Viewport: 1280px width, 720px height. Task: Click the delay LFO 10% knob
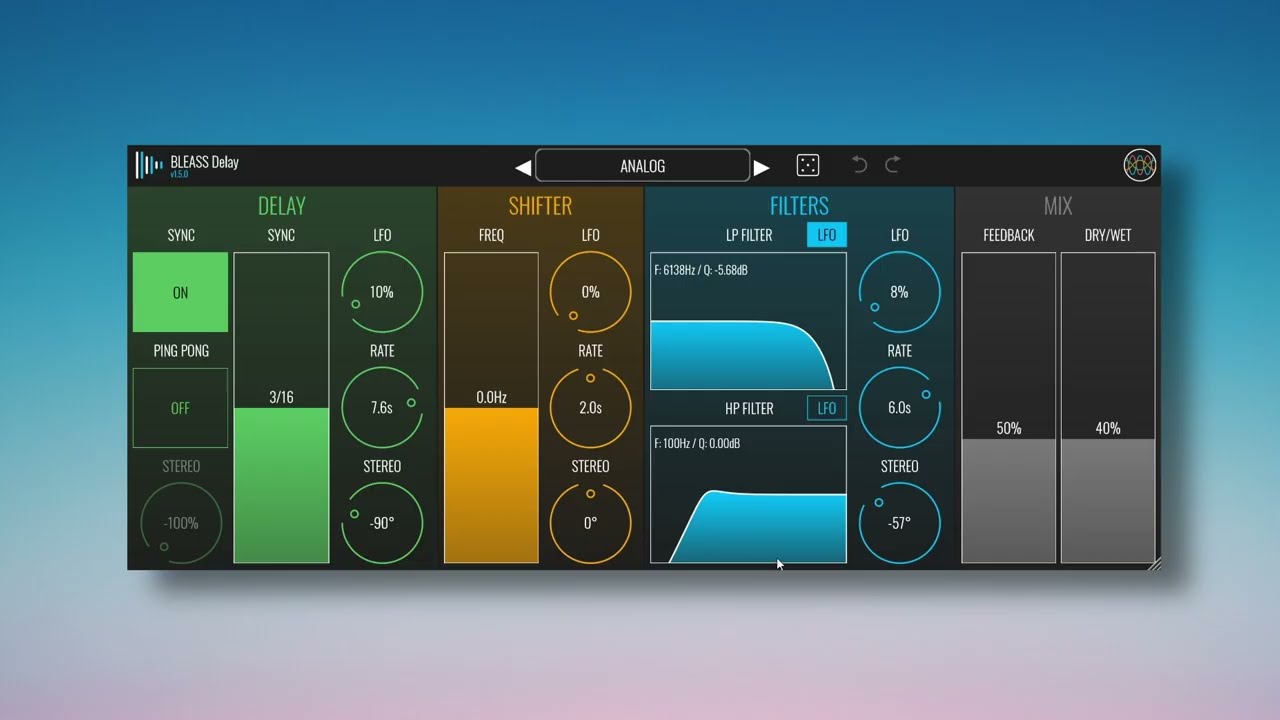382,292
